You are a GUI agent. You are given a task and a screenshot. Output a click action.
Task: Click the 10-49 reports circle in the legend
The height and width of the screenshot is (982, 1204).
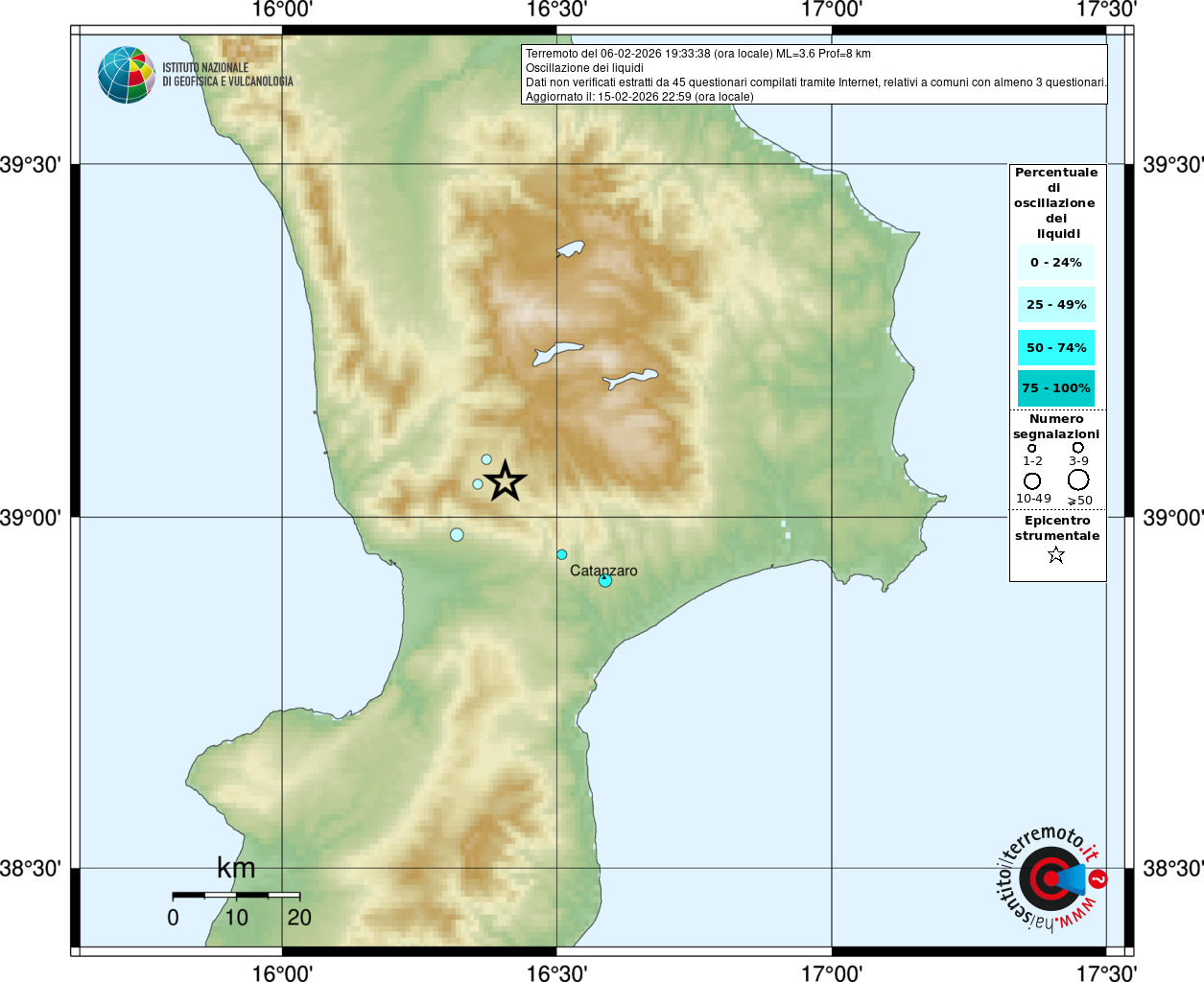coord(1032,480)
